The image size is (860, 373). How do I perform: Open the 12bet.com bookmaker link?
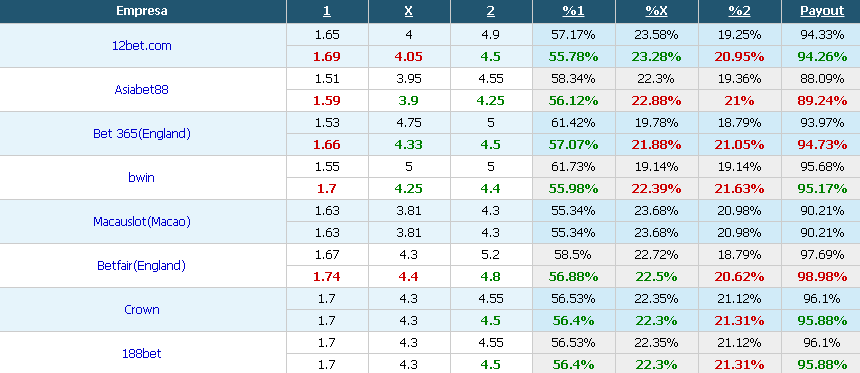pos(142,46)
